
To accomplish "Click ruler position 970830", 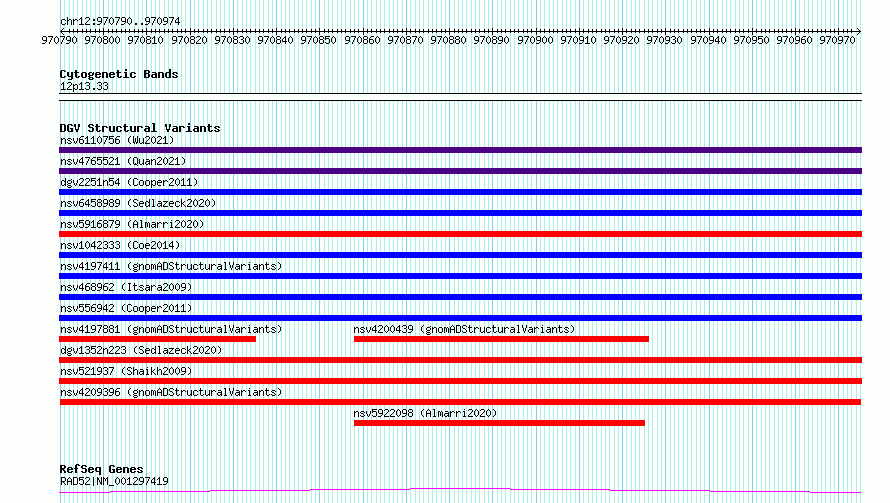I will 233,40.
